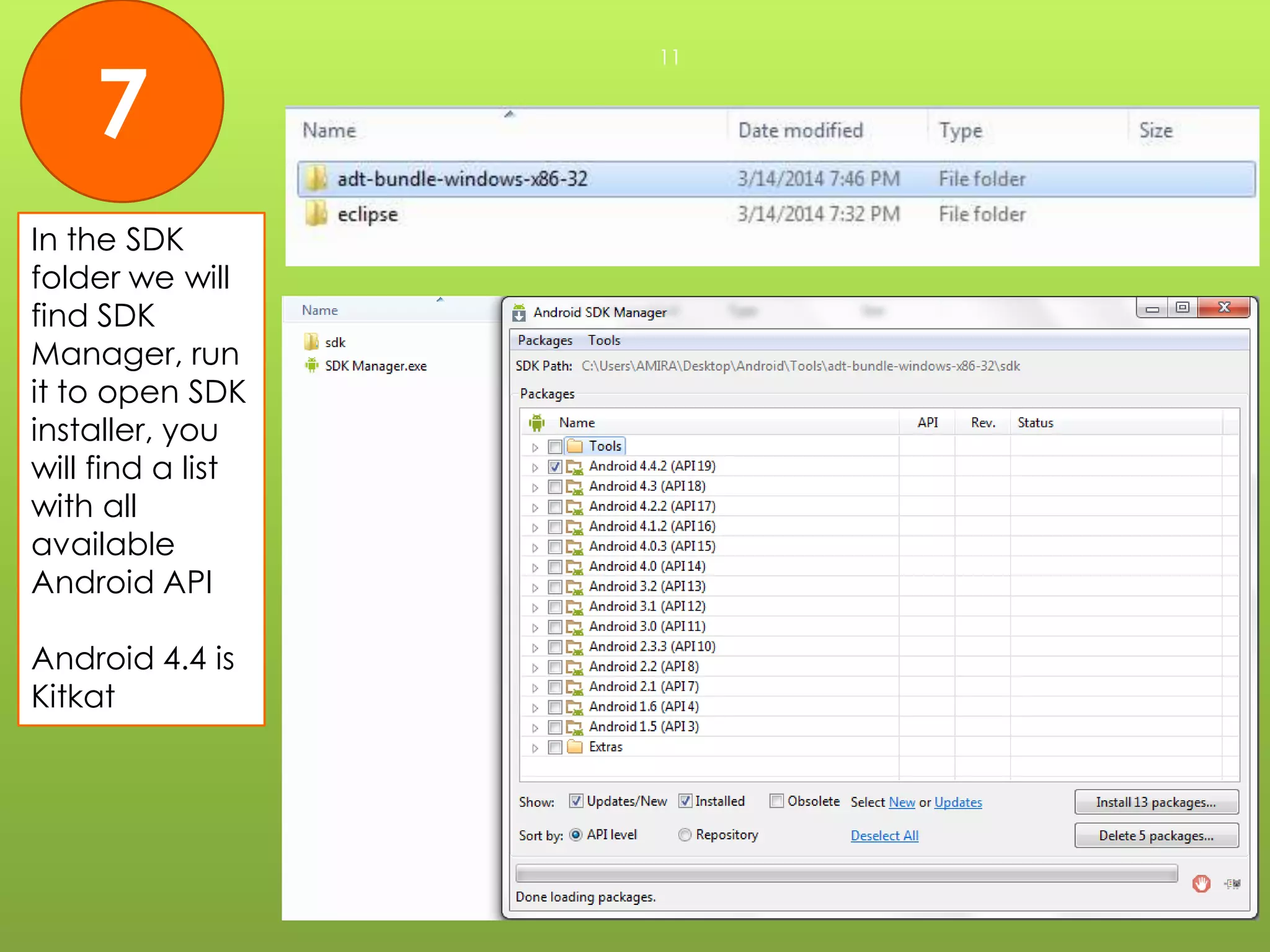Click the Extras folder icon
The height and width of the screenshot is (952, 1270).
tap(575, 747)
